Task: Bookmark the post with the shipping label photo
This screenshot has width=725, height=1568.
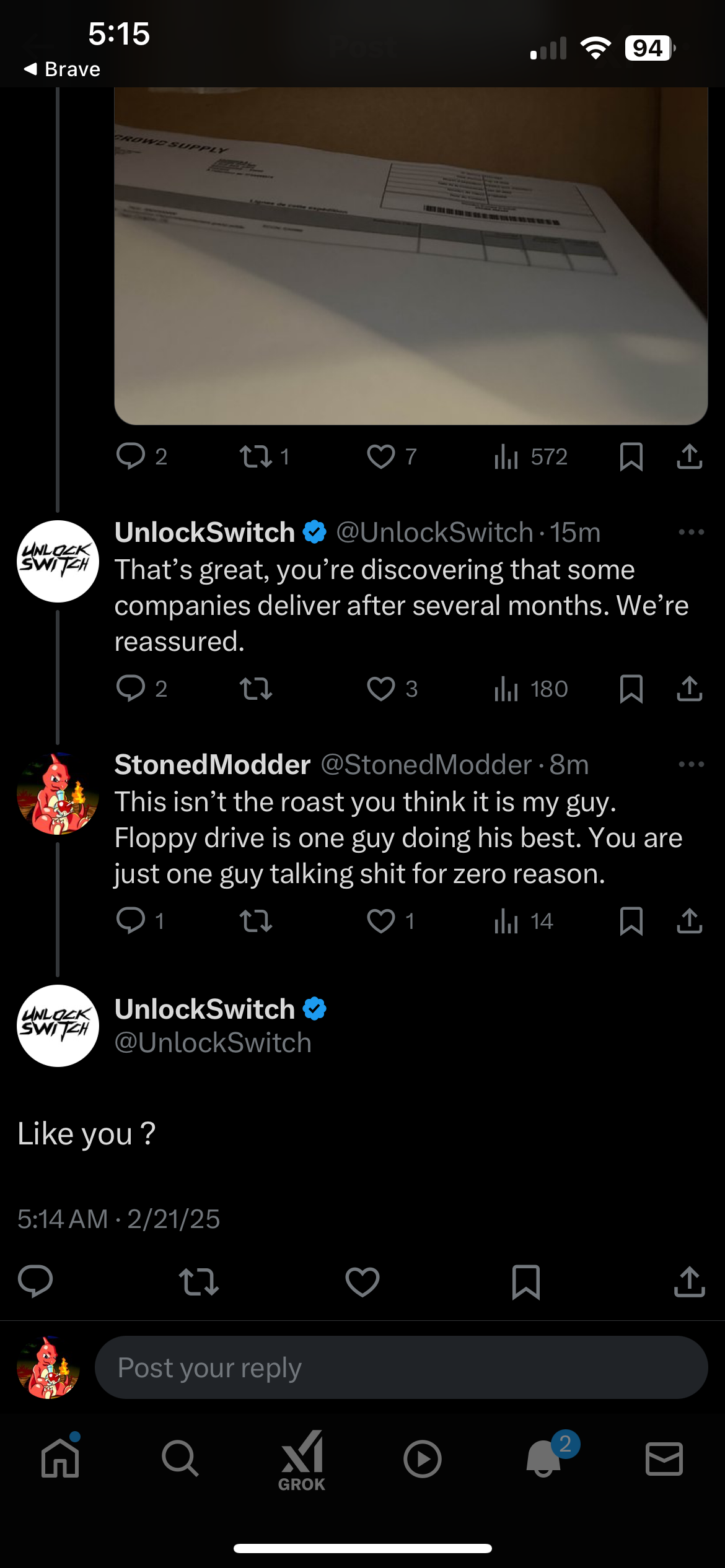Action: coord(631,457)
